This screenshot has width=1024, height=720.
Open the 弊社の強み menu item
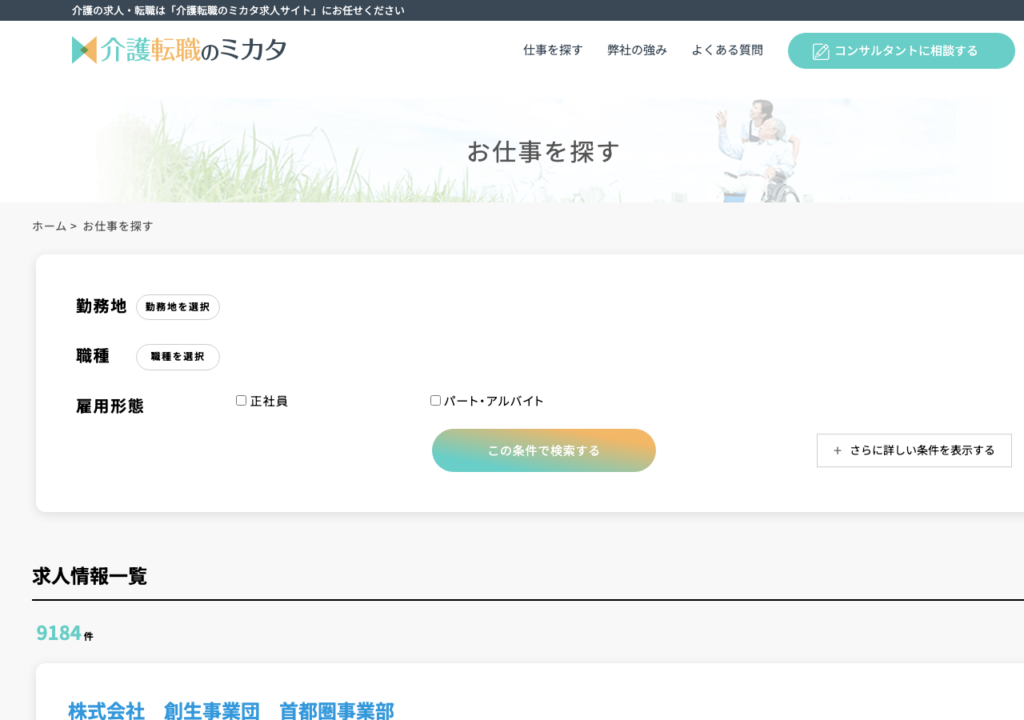(x=637, y=50)
